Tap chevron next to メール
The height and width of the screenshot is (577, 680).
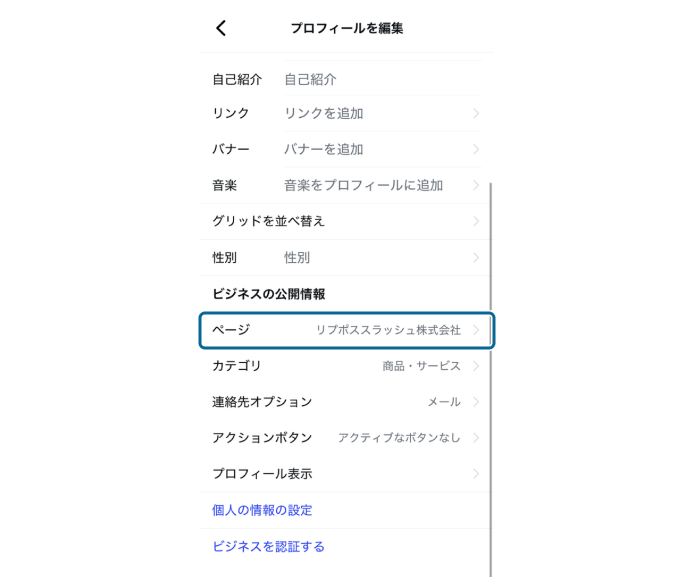click(x=476, y=402)
